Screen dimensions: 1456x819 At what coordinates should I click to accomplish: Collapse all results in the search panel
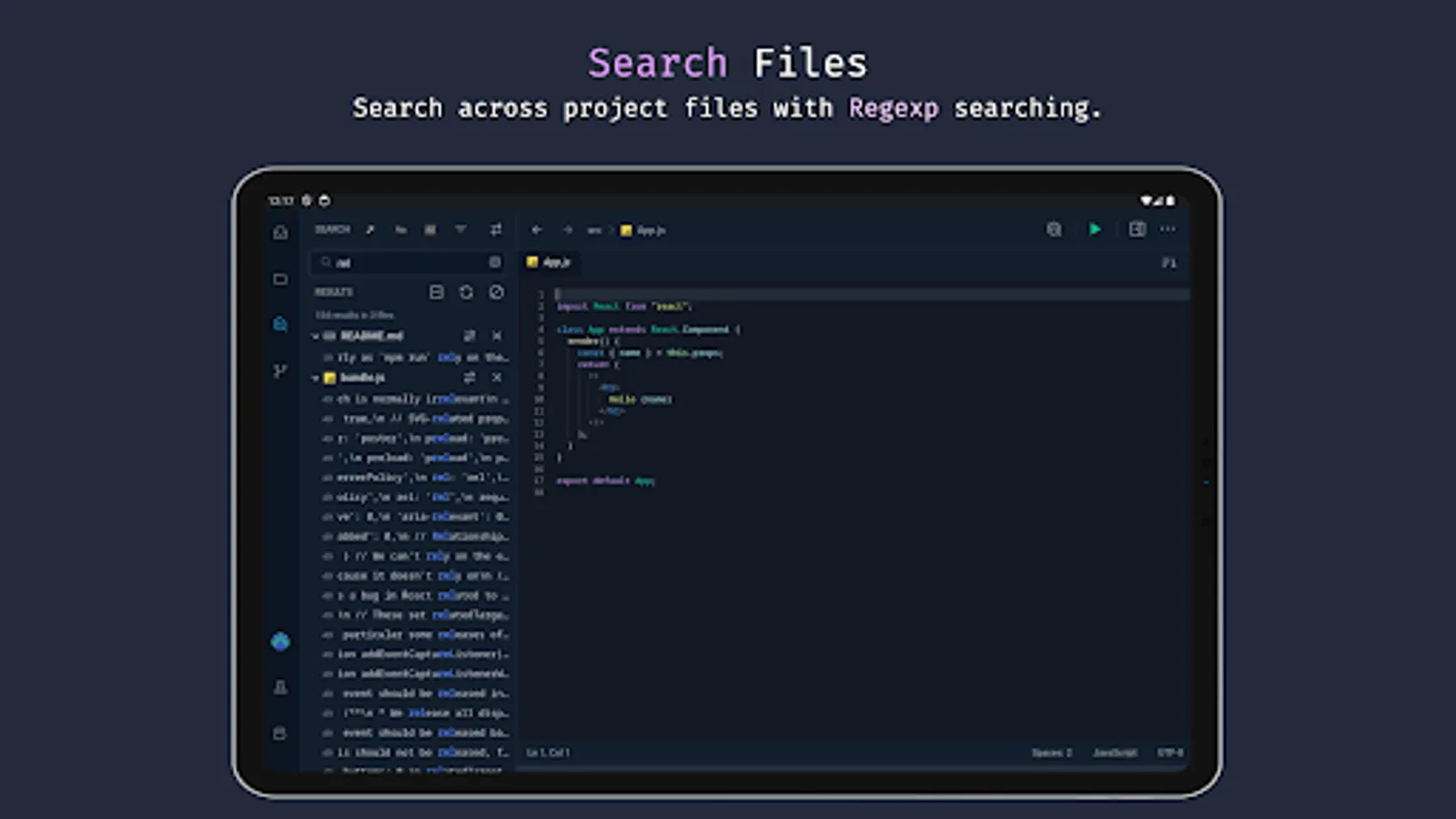coord(437,291)
